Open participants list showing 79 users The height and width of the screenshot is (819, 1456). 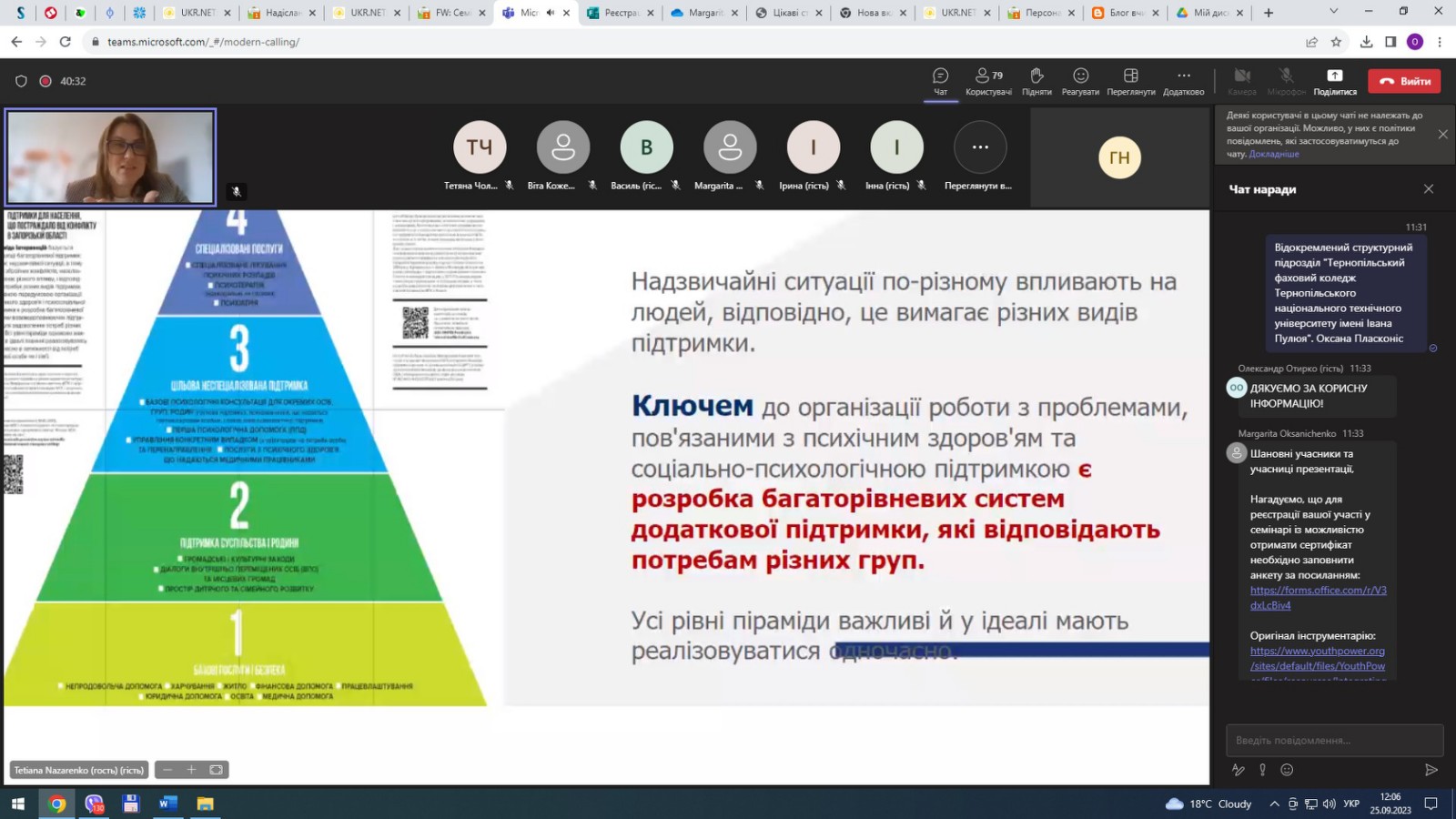989,81
